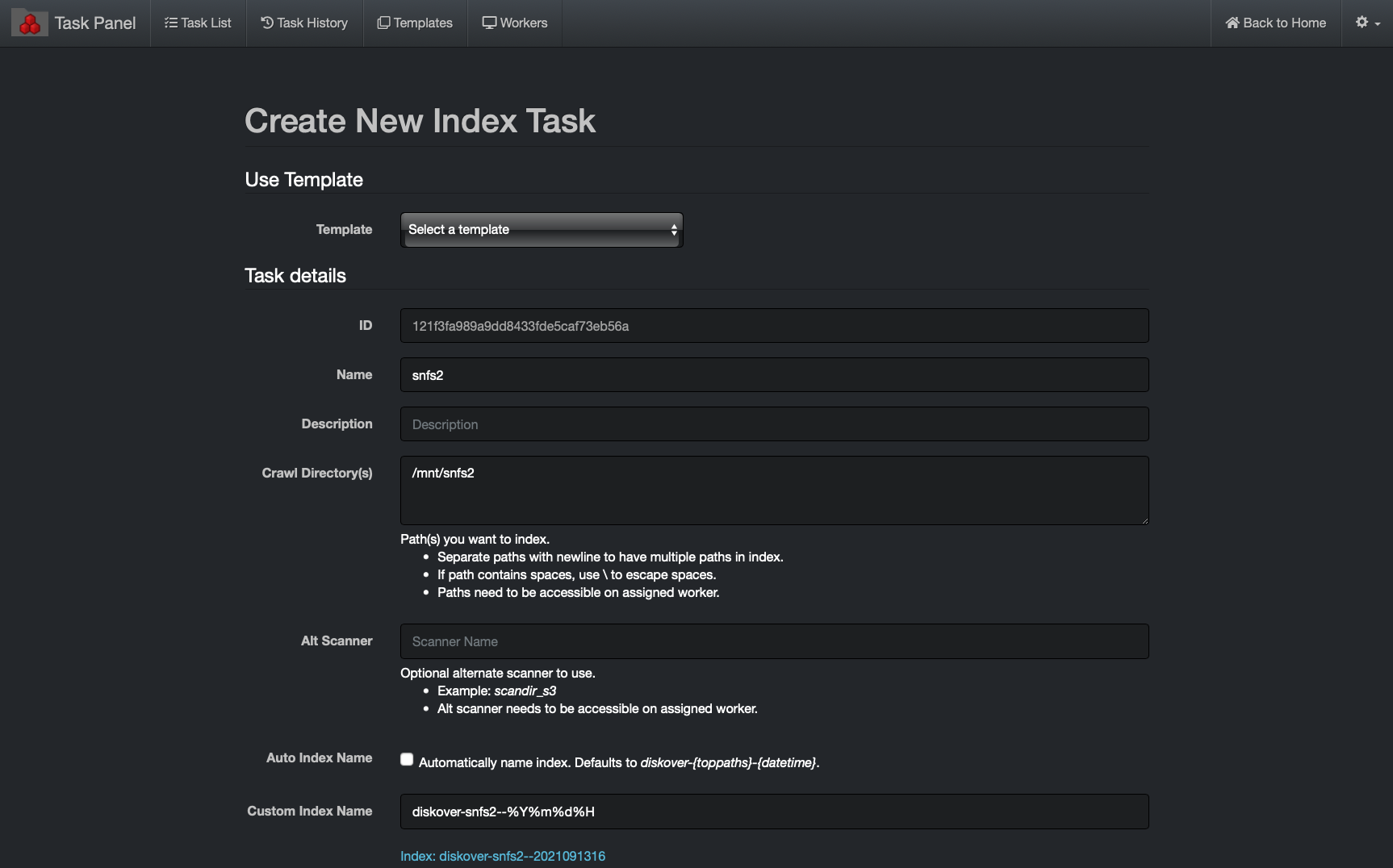Image resolution: width=1393 pixels, height=868 pixels.
Task: Click the Task Panel logo icon
Action: click(28, 23)
